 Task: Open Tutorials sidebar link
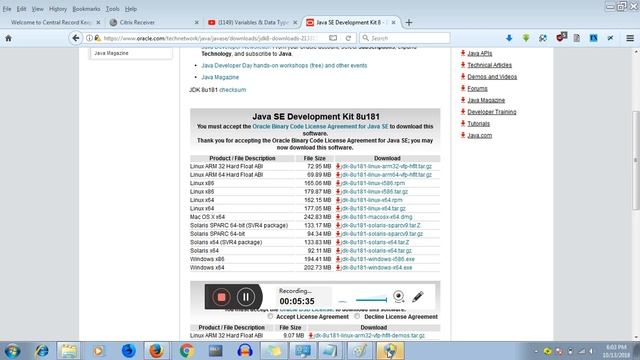tap(478, 124)
